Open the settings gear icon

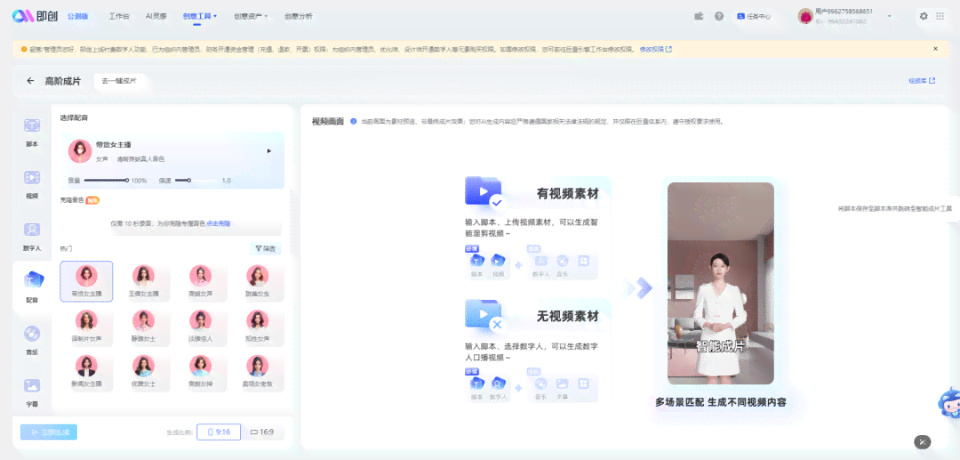(923, 17)
